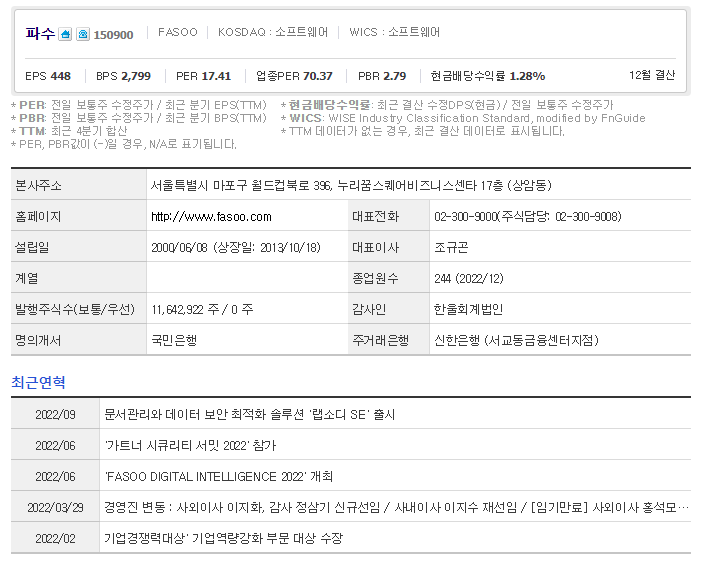Click the 명의개서 row header
The image size is (708, 563).
pyautogui.click(x=79, y=340)
